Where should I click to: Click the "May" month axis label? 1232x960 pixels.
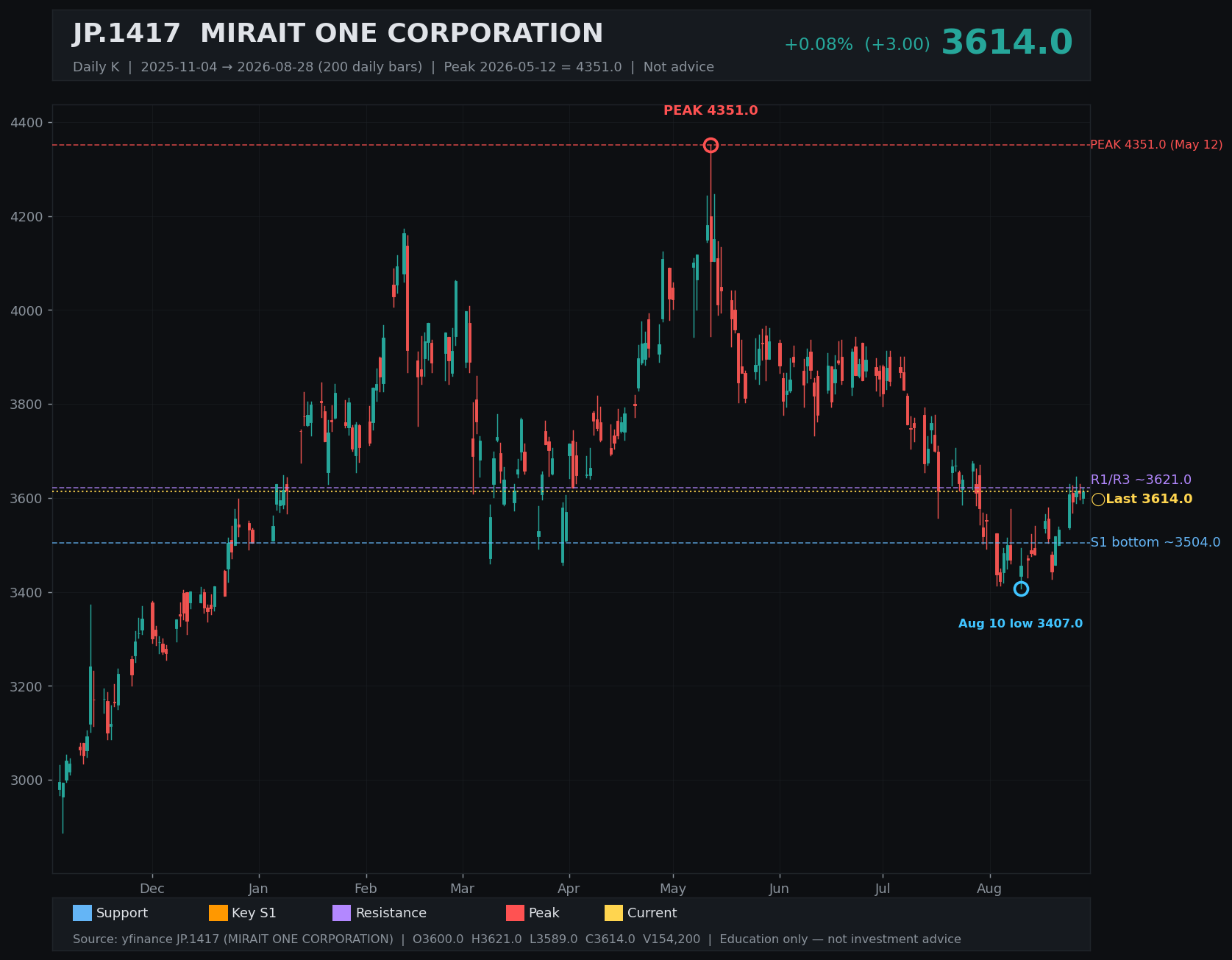coord(673,889)
